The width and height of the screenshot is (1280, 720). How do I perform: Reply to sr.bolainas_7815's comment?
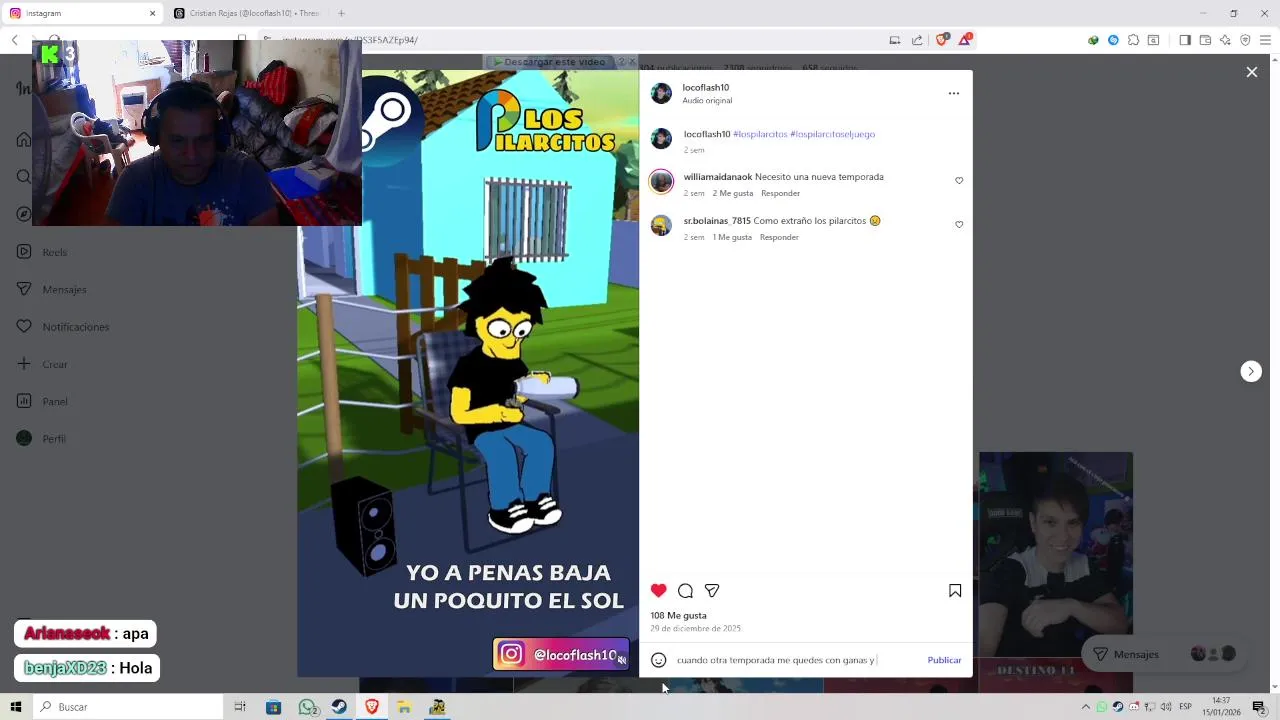pyautogui.click(x=779, y=237)
